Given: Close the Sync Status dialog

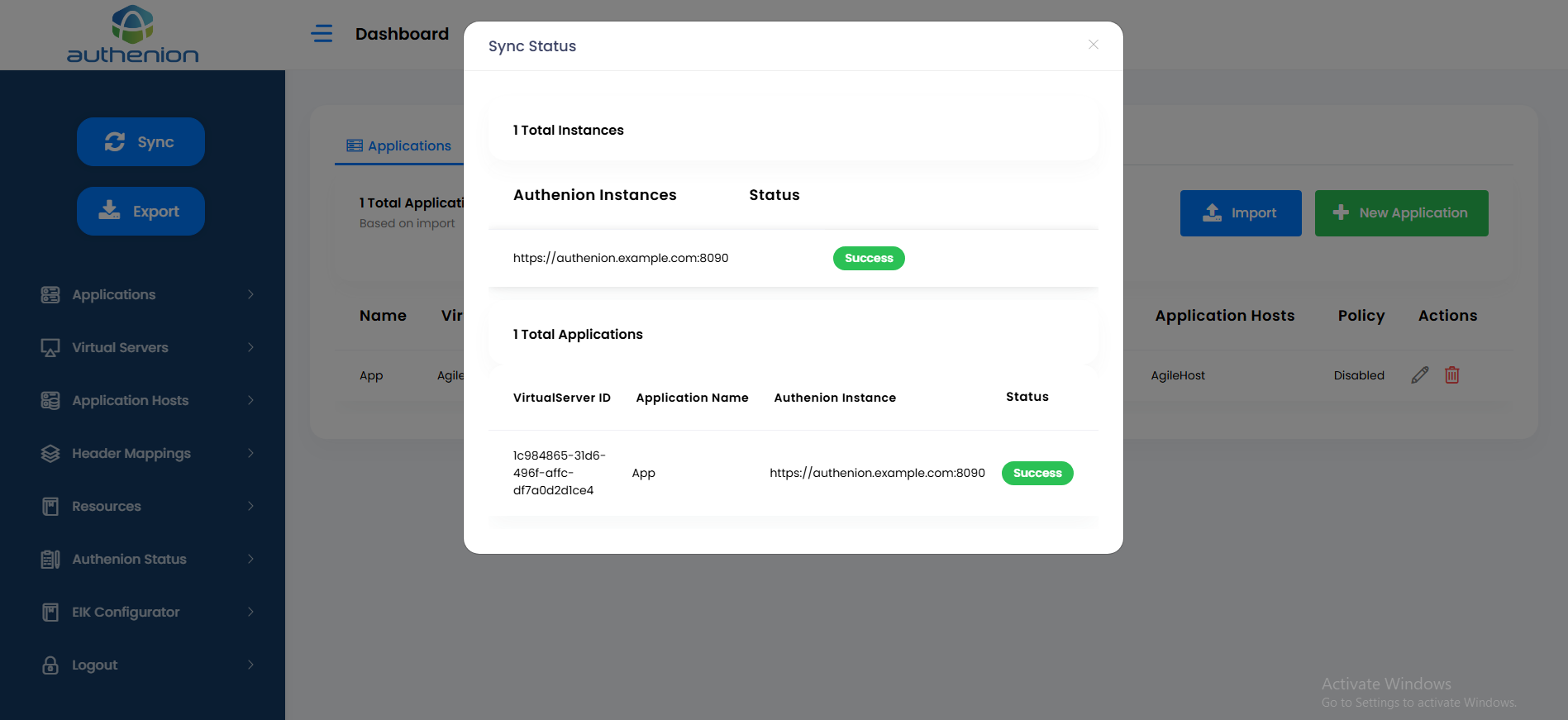Looking at the screenshot, I should pyautogui.click(x=1094, y=45).
